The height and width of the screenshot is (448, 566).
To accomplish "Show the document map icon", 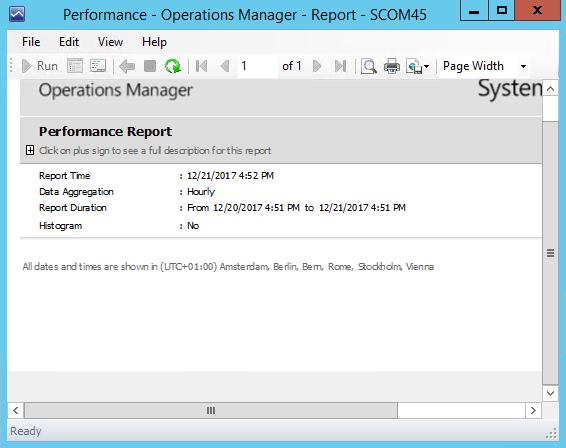I will point(98,66).
